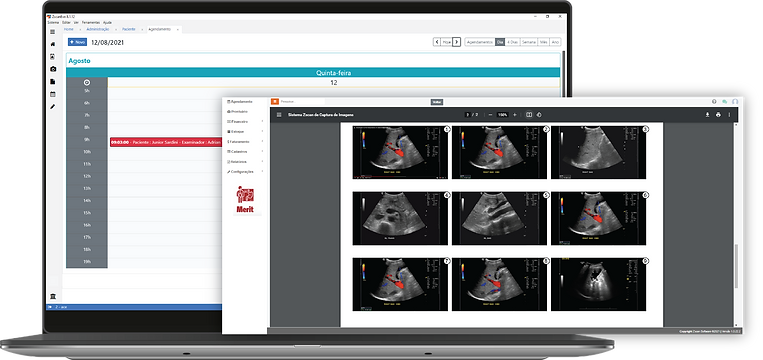Click ultrasound image number 3

pos(599,152)
